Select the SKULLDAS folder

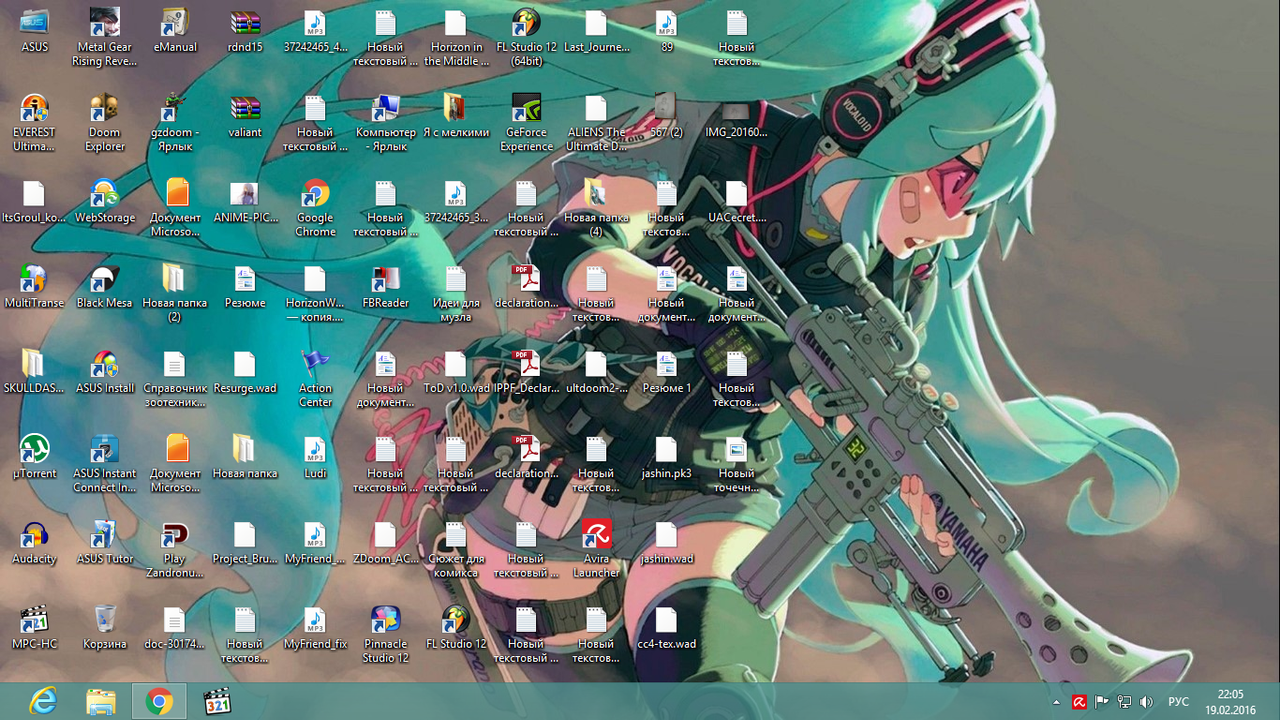point(34,371)
